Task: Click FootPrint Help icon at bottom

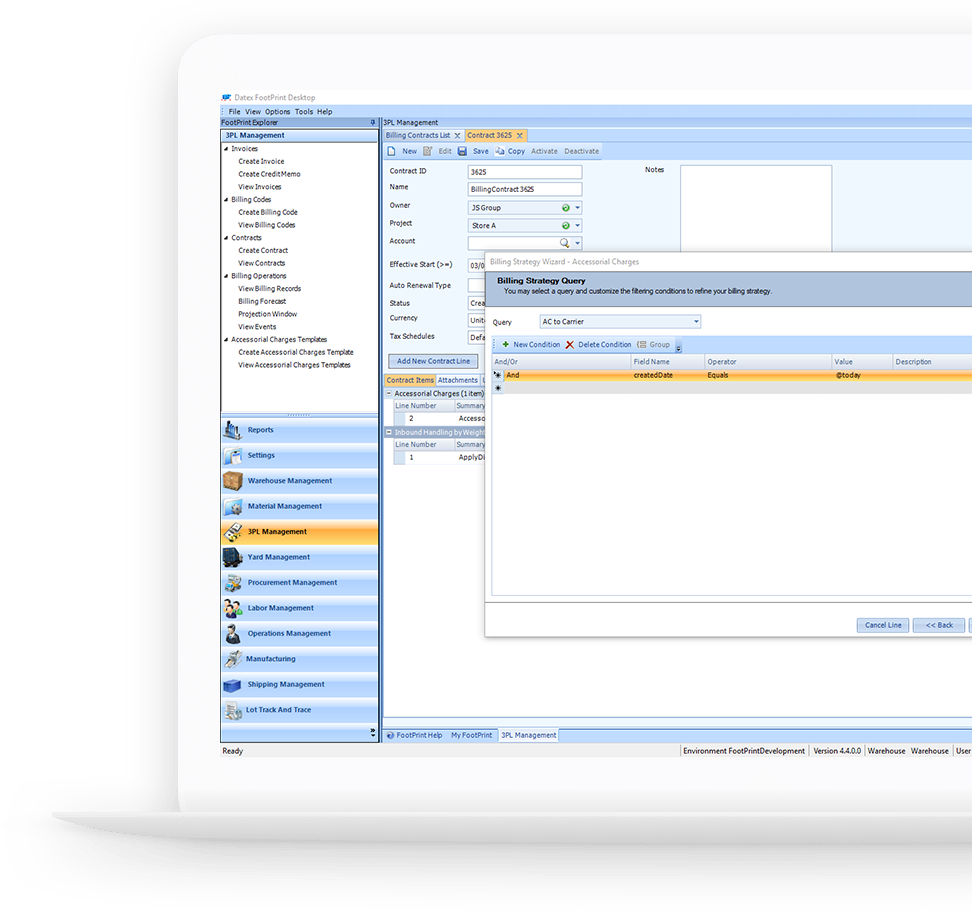Action: point(391,736)
